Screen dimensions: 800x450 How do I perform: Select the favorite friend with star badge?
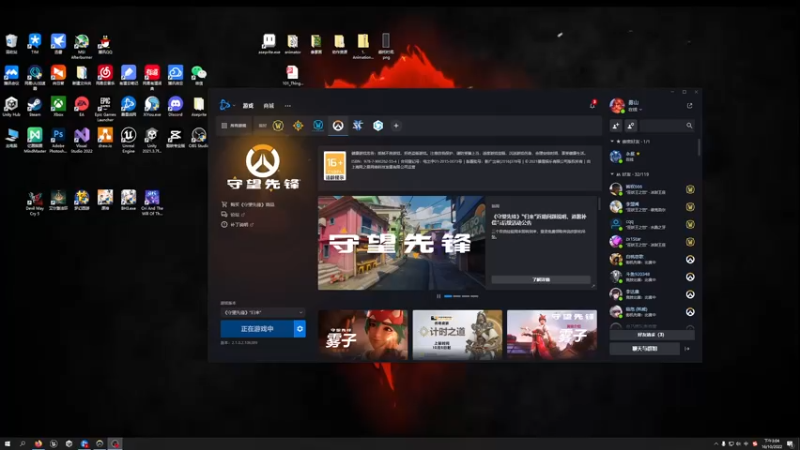(651, 156)
